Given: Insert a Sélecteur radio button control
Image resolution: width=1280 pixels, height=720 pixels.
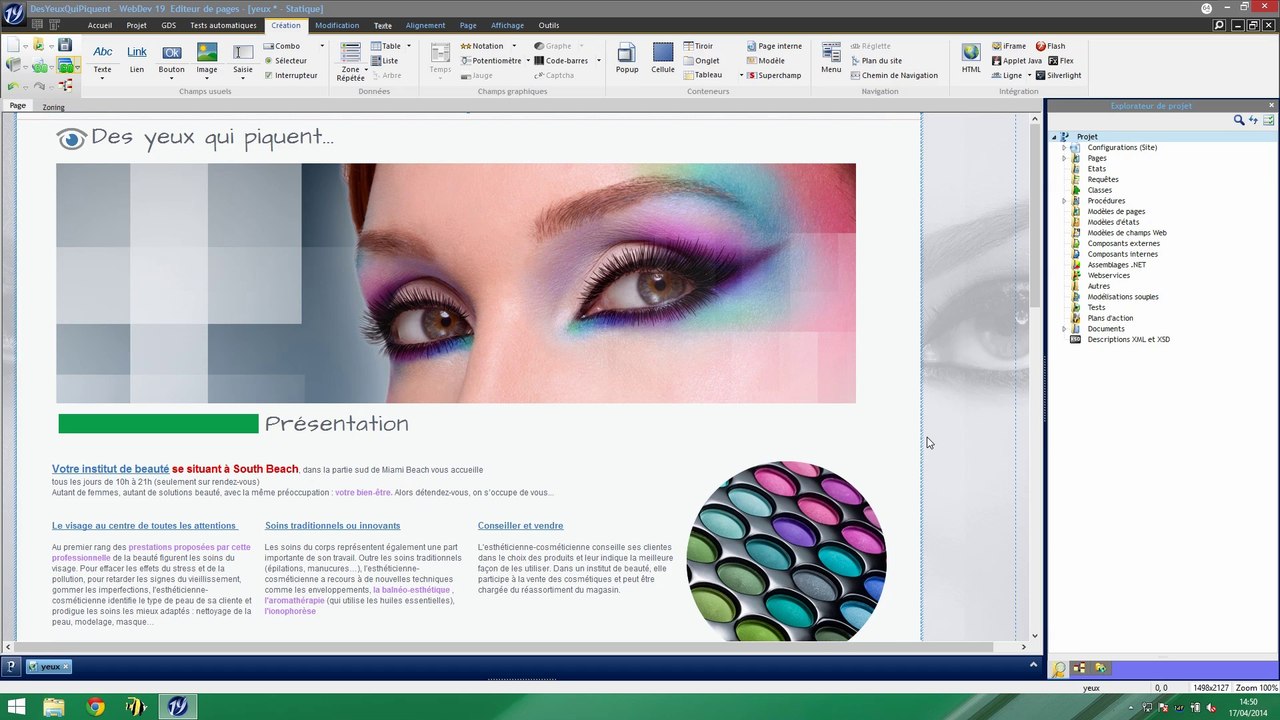Looking at the screenshot, I should coord(286,61).
